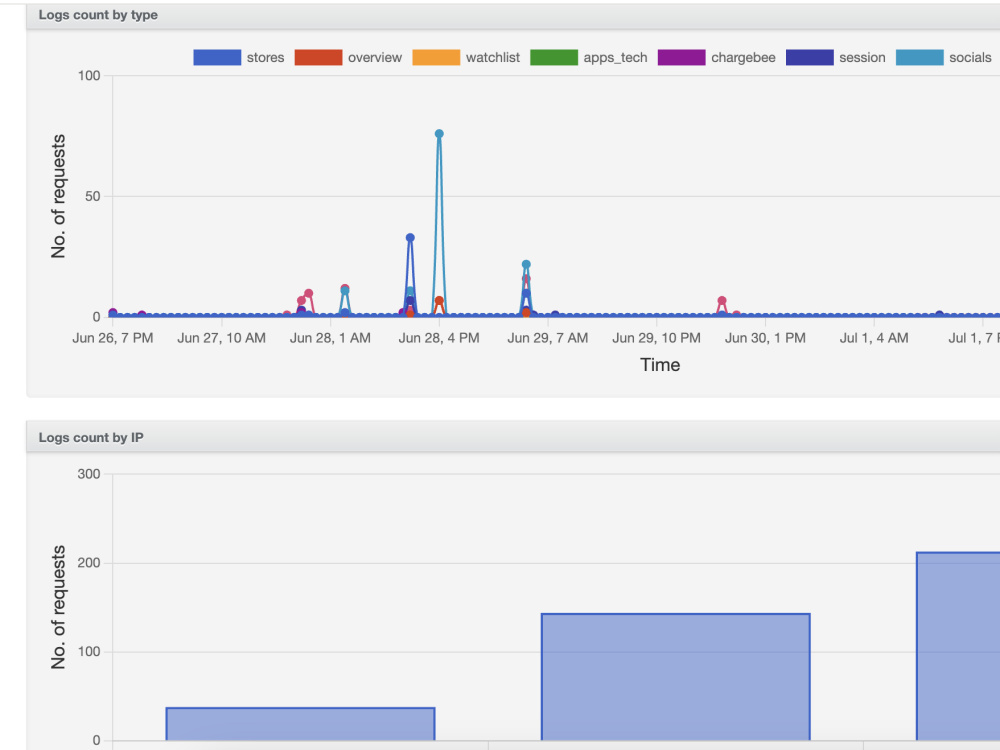The height and width of the screenshot is (750, 1000).
Task: Click the 'Jun 29, 10 PM' axis label
Action: [x=656, y=338]
